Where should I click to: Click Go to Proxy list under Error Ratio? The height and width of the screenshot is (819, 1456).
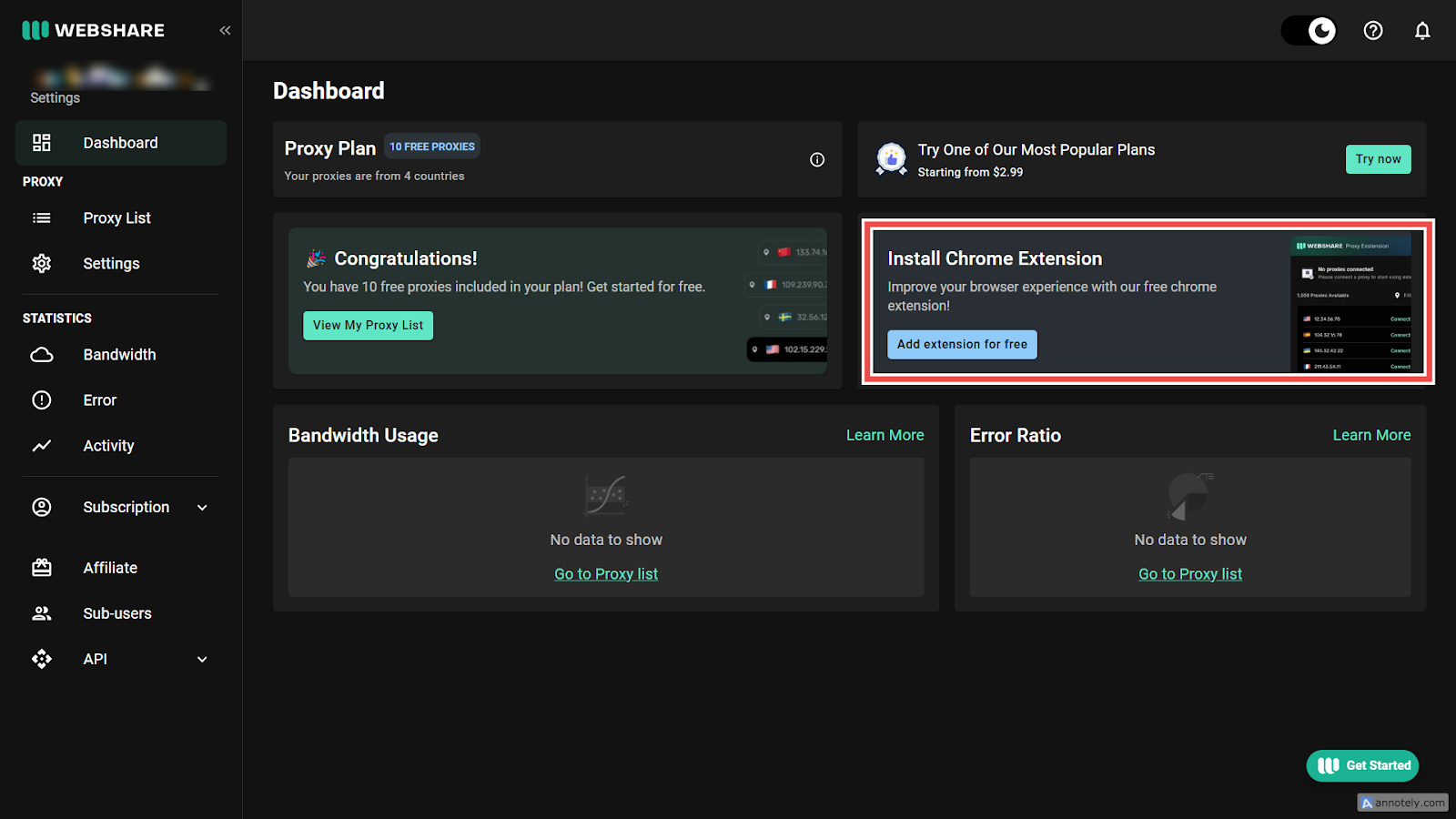click(1190, 574)
